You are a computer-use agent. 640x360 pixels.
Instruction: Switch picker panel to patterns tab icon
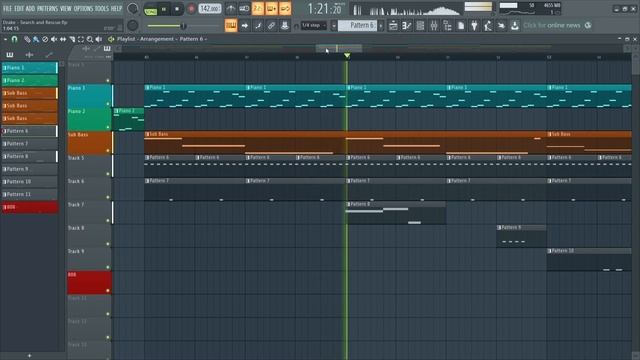pos(10,55)
